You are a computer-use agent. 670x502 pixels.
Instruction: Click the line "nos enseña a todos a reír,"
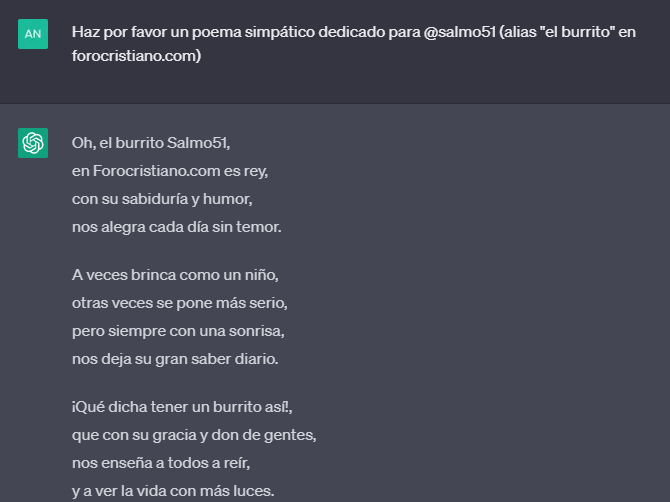click(161, 463)
